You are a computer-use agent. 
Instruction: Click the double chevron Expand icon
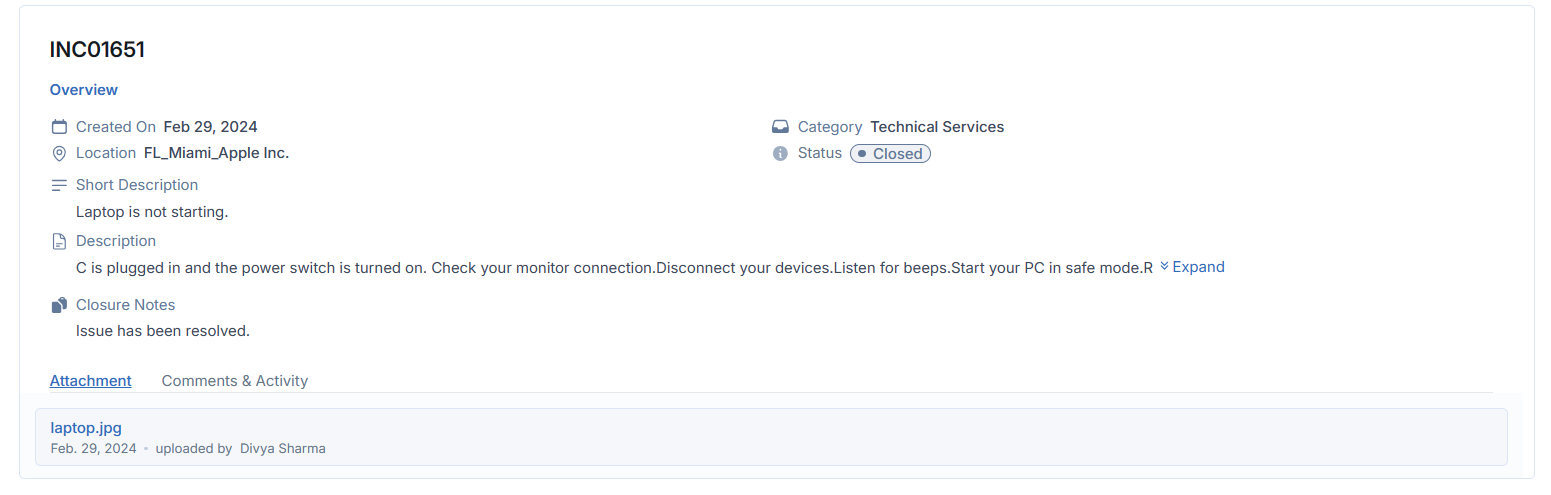(1164, 267)
